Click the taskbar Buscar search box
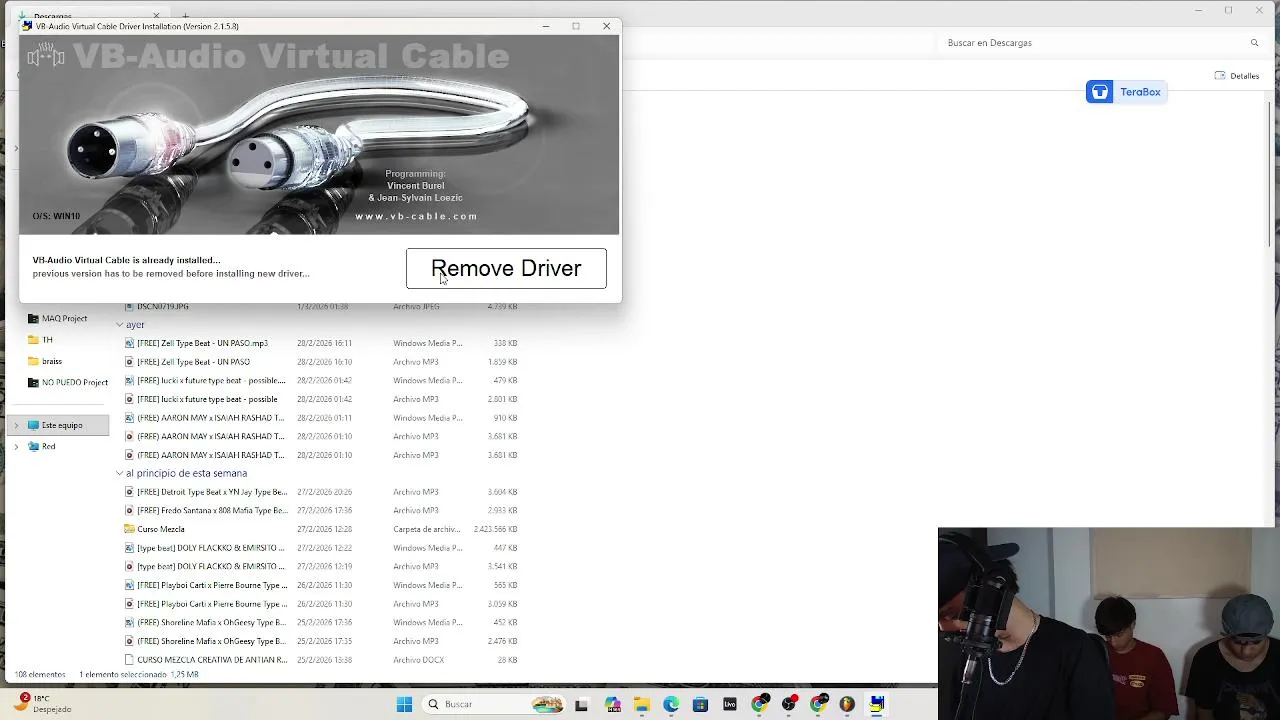Image resolution: width=1280 pixels, height=720 pixels. point(494,704)
